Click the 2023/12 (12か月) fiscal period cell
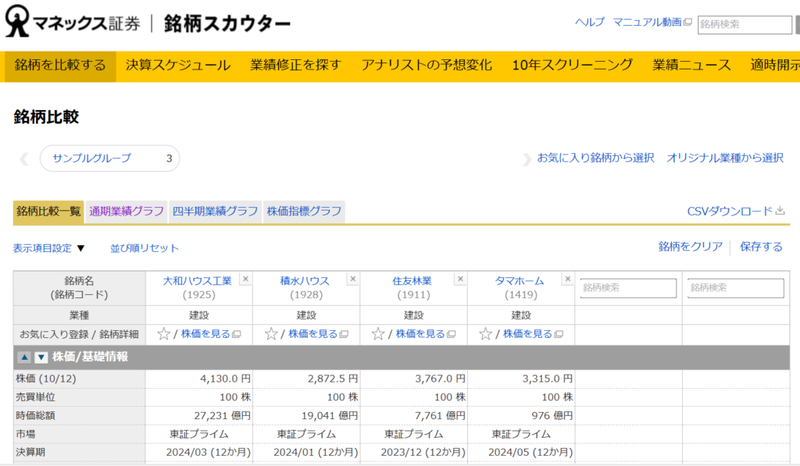Screen dimensions: 800x466 point(414,452)
